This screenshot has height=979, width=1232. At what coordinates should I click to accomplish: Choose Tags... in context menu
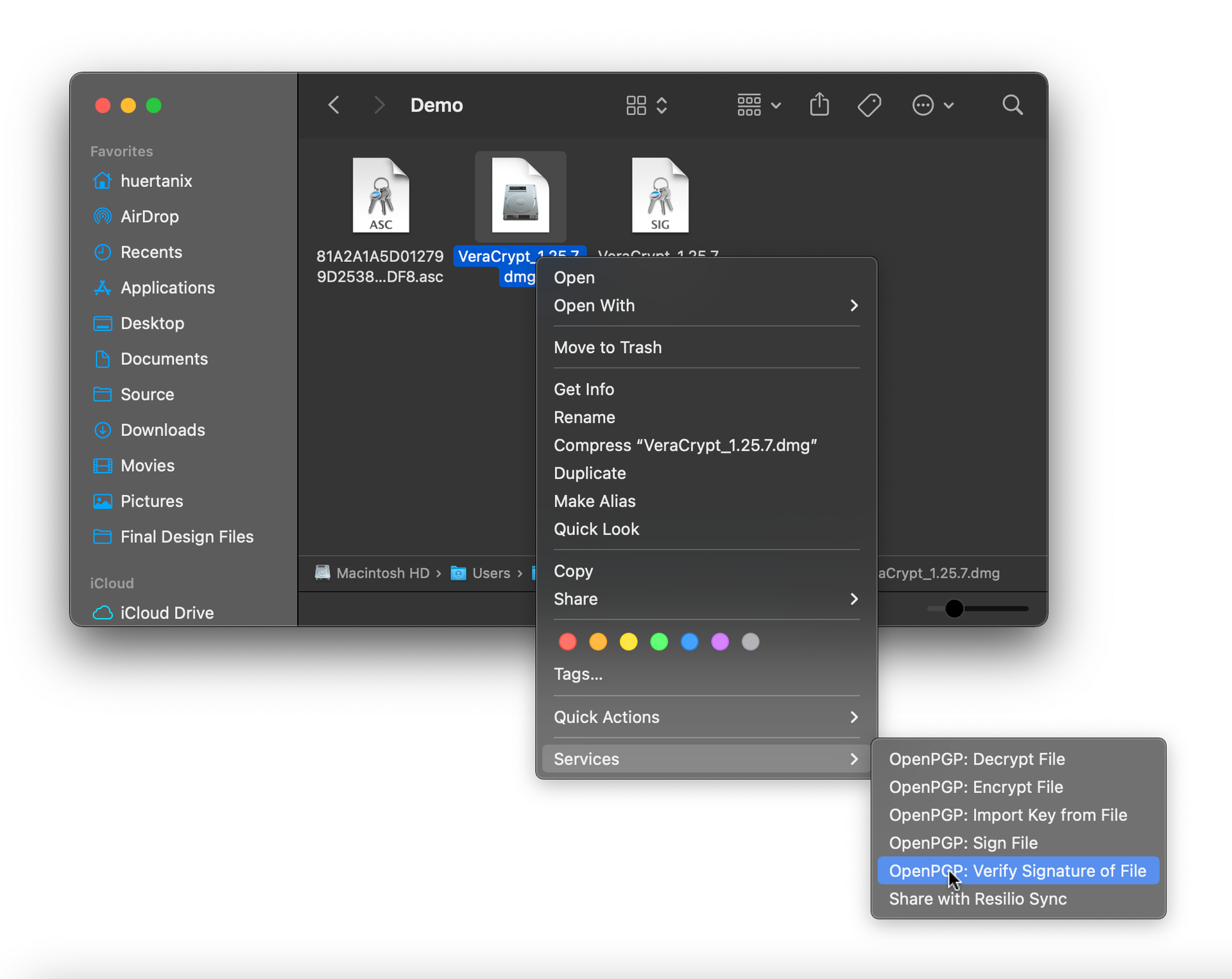click(x=706, y=674)
